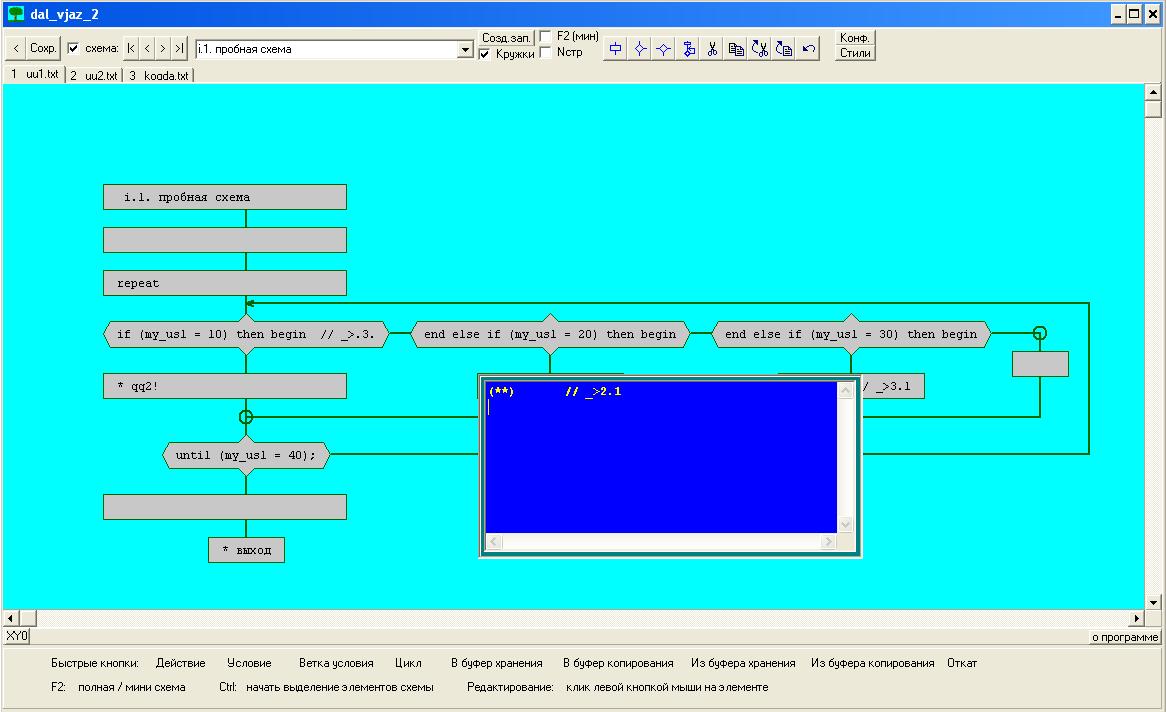Switch to the kooda.txt tab
The height and width of the screenshot is (712, 1166).
point(159,75)
